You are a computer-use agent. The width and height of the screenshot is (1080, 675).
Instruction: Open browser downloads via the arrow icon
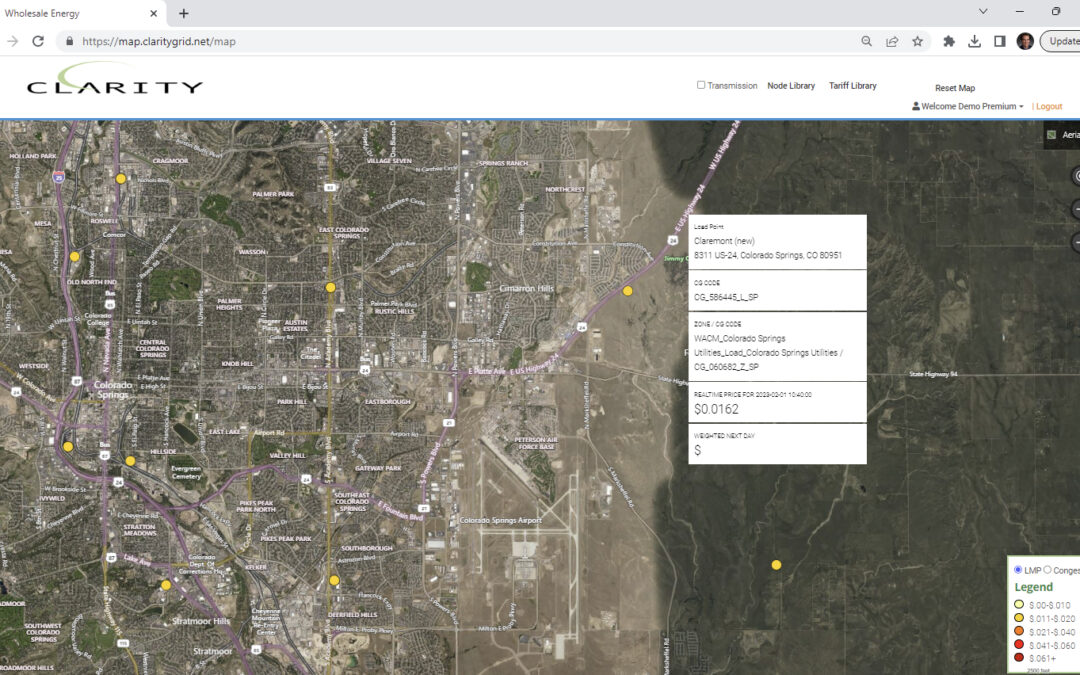point(974,41)
